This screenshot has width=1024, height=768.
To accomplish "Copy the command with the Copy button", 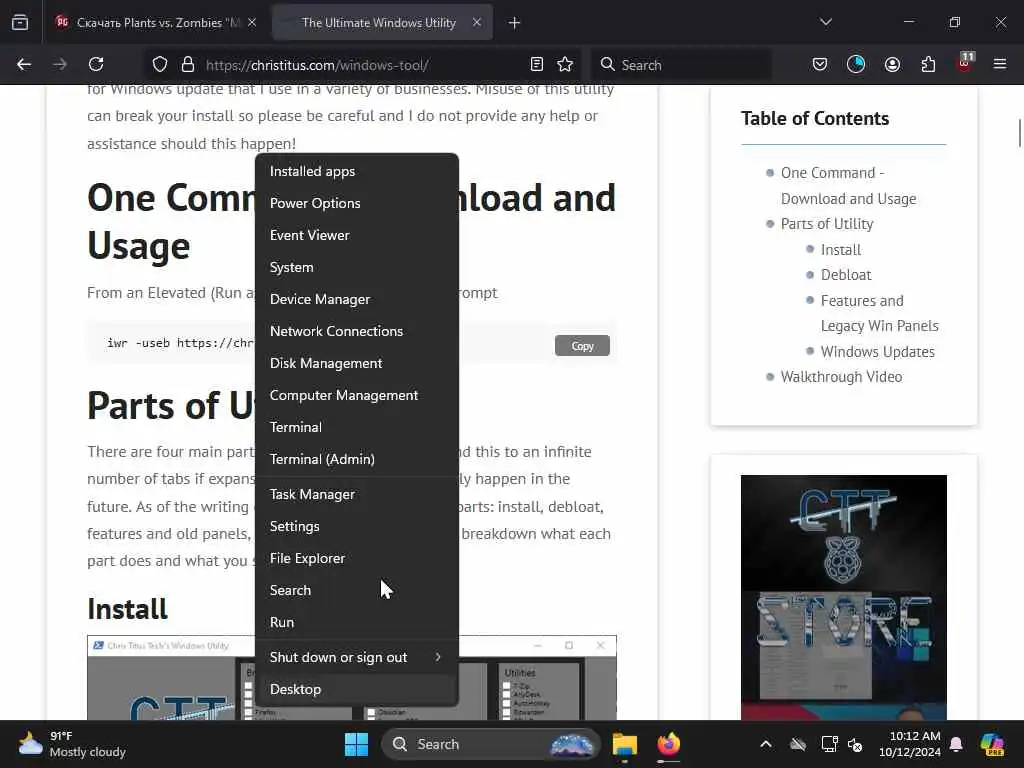I will pos(582,345).
